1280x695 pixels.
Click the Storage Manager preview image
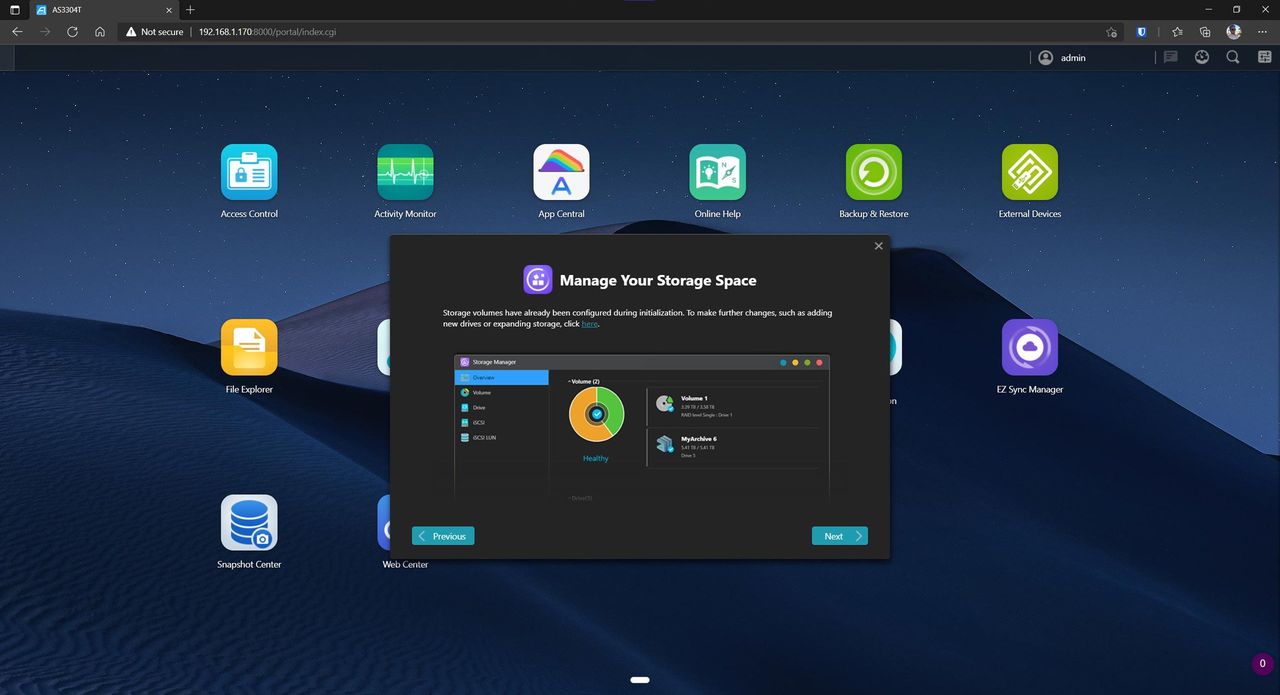coord(642,426)
